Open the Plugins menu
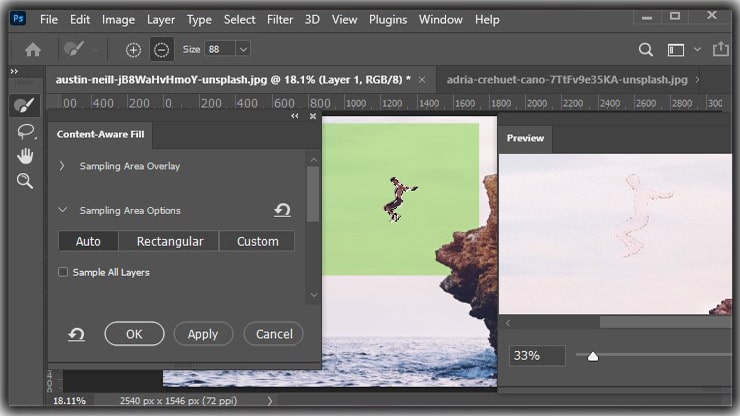Image resolution: width=740 pixels, height=416 pixels. 388,20
